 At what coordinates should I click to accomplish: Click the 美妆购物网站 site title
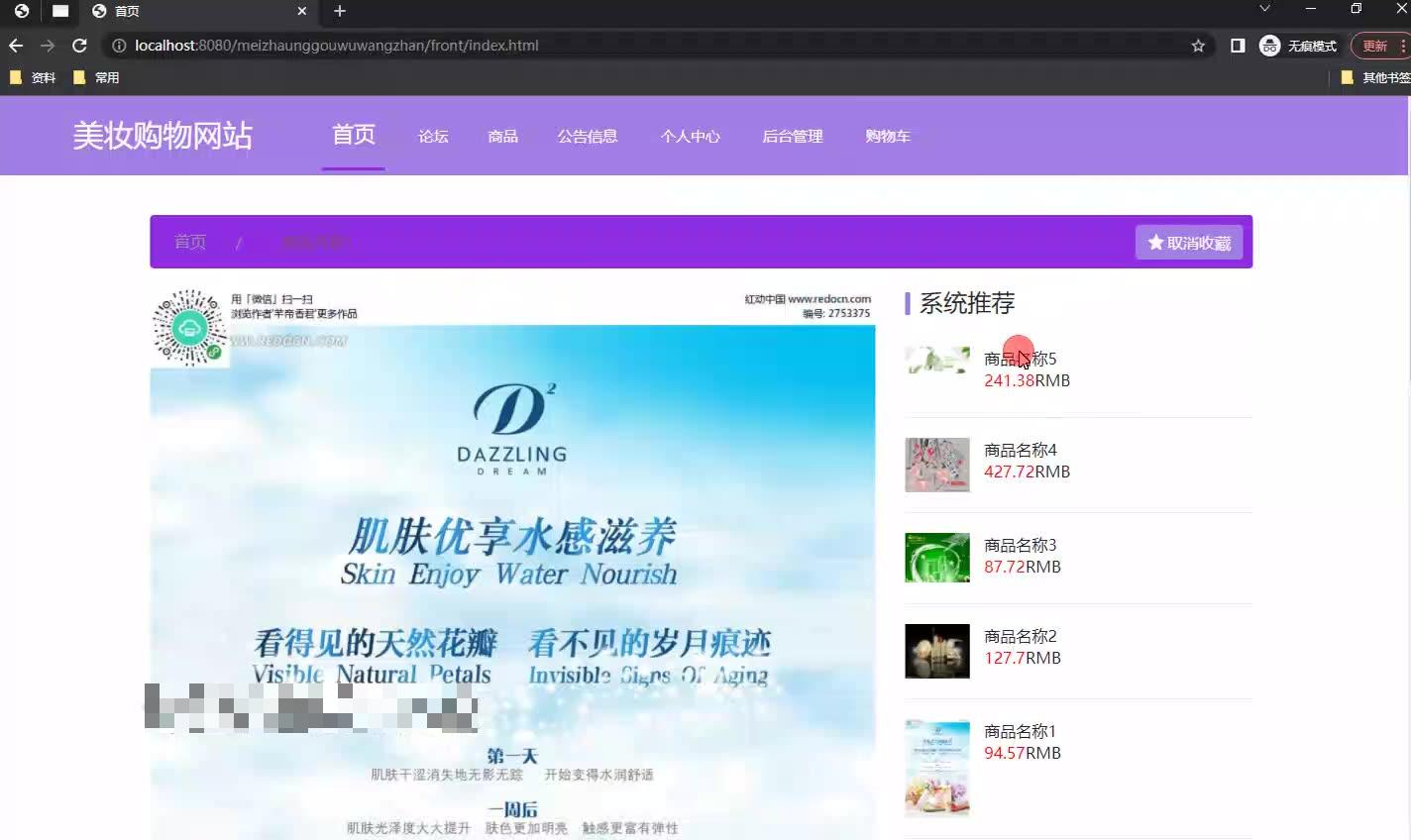[163, 136]
